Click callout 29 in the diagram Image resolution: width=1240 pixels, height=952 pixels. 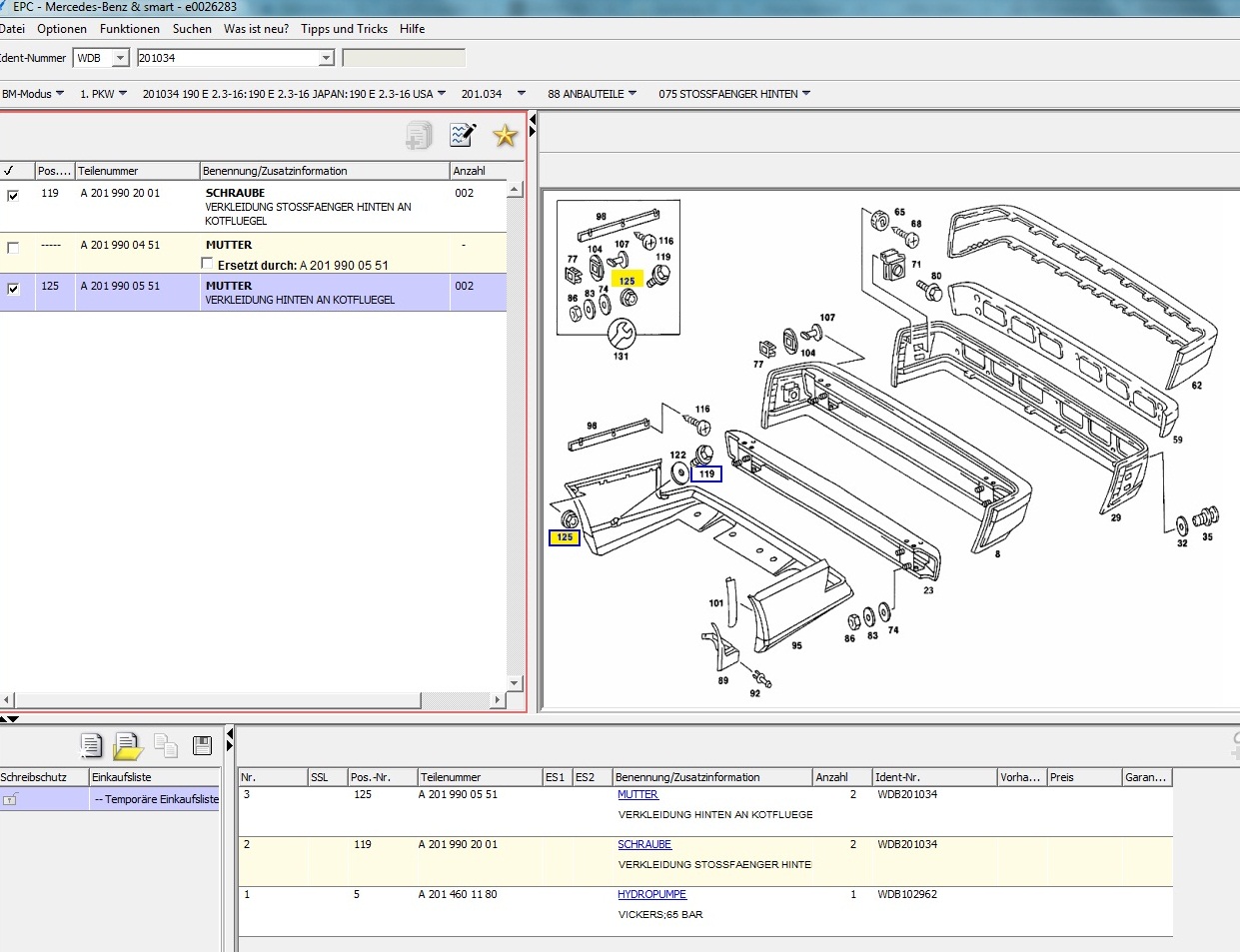(x=1116, y=517)
